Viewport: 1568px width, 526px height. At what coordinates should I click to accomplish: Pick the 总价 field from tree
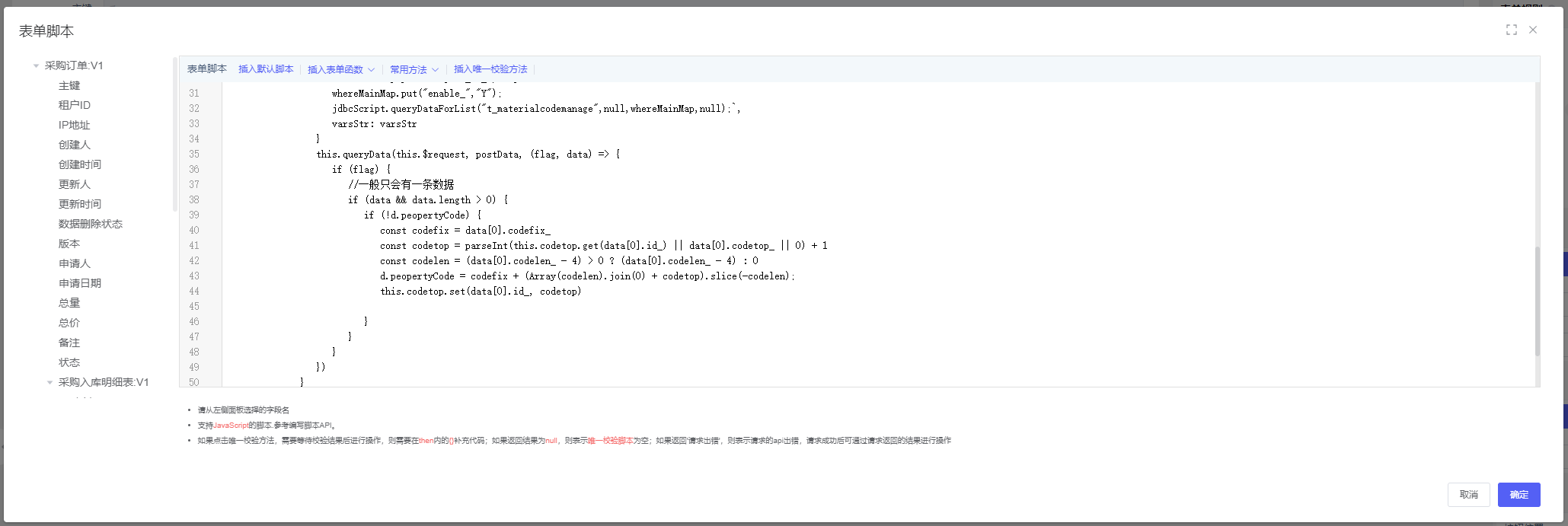69,324
